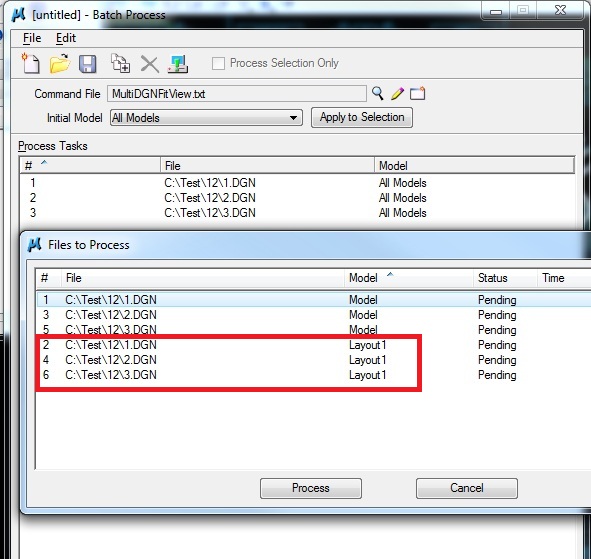Click inside the Command File text field
This screenshot has width=591, height=559.
pos(237,93)
